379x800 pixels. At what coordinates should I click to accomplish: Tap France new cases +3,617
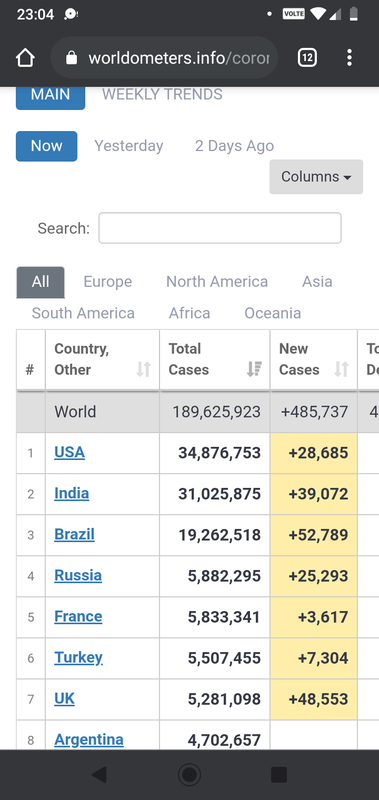(323, 617)
